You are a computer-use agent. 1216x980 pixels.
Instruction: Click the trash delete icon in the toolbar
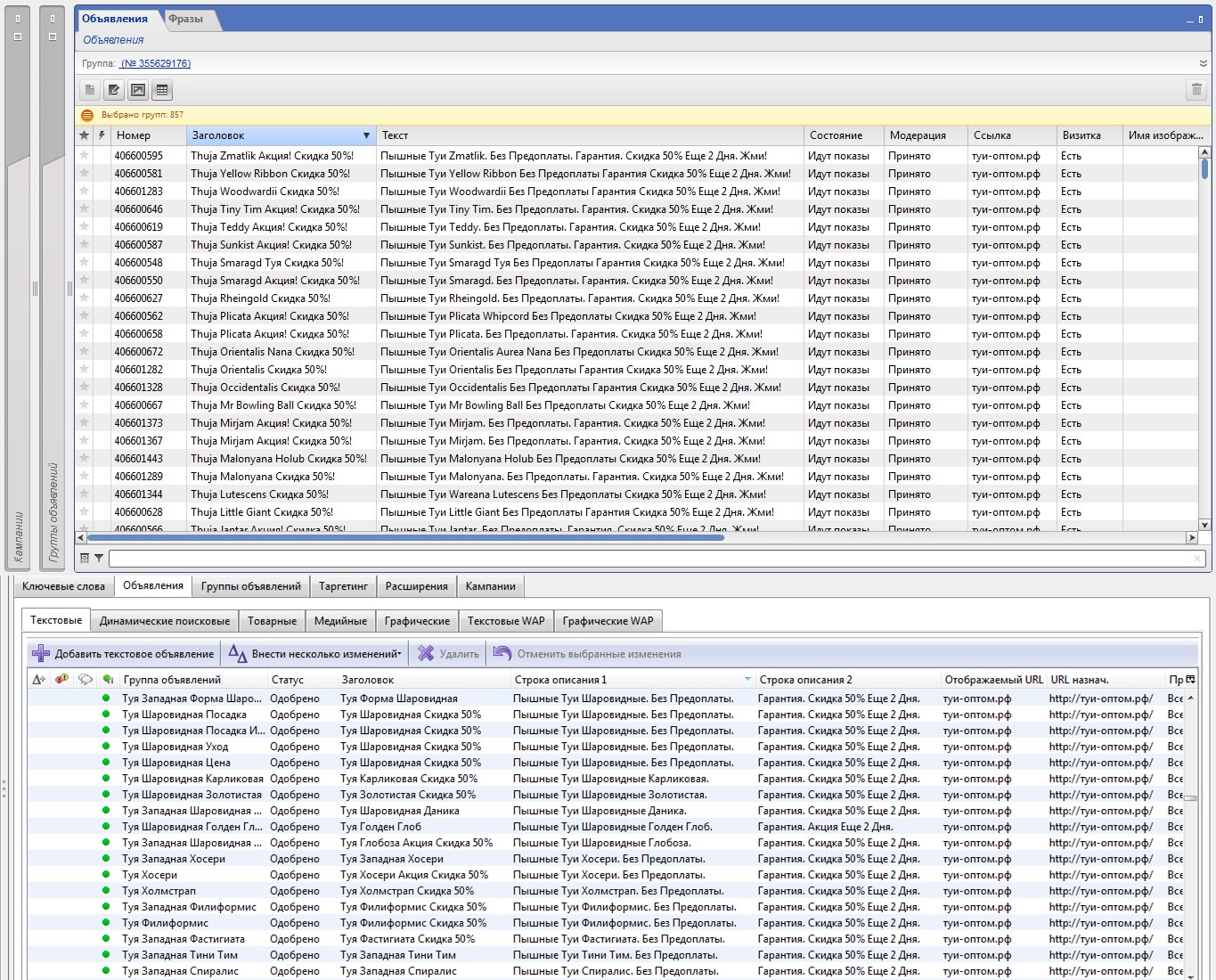pyautogui.click(x=1196, y=90)
